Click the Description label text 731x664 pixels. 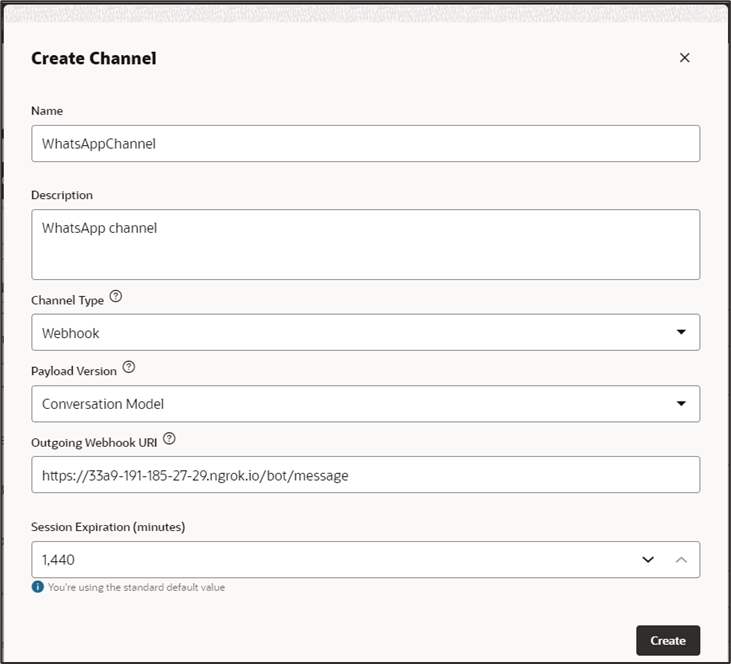click(62, 195)
